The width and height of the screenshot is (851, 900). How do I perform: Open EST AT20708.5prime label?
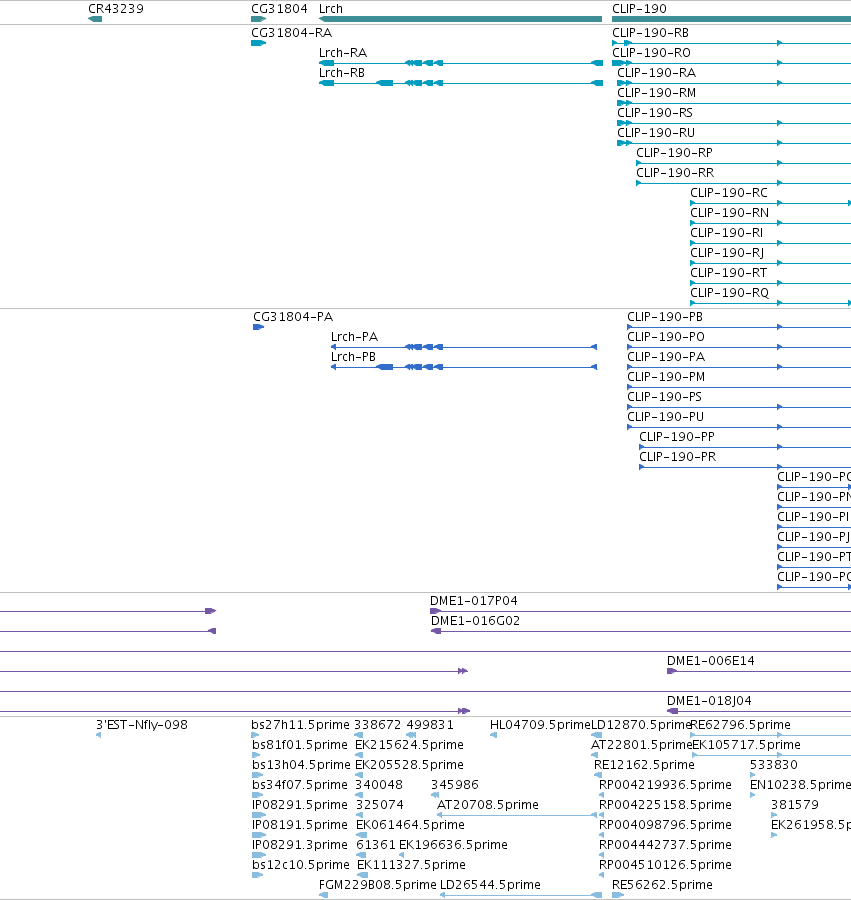pos(488,805)
